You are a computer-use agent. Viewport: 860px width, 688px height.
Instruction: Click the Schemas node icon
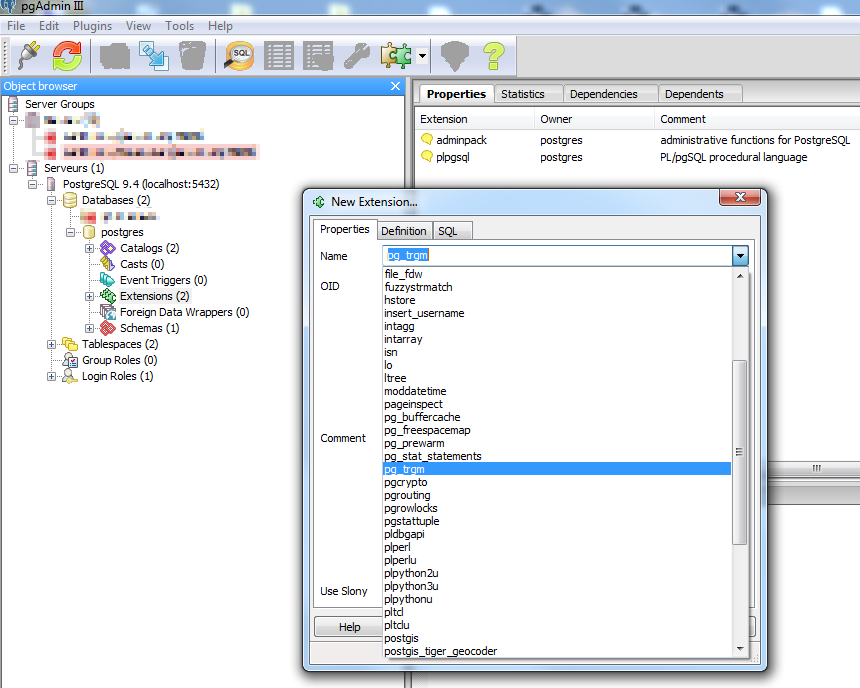[x=108, y=328]
